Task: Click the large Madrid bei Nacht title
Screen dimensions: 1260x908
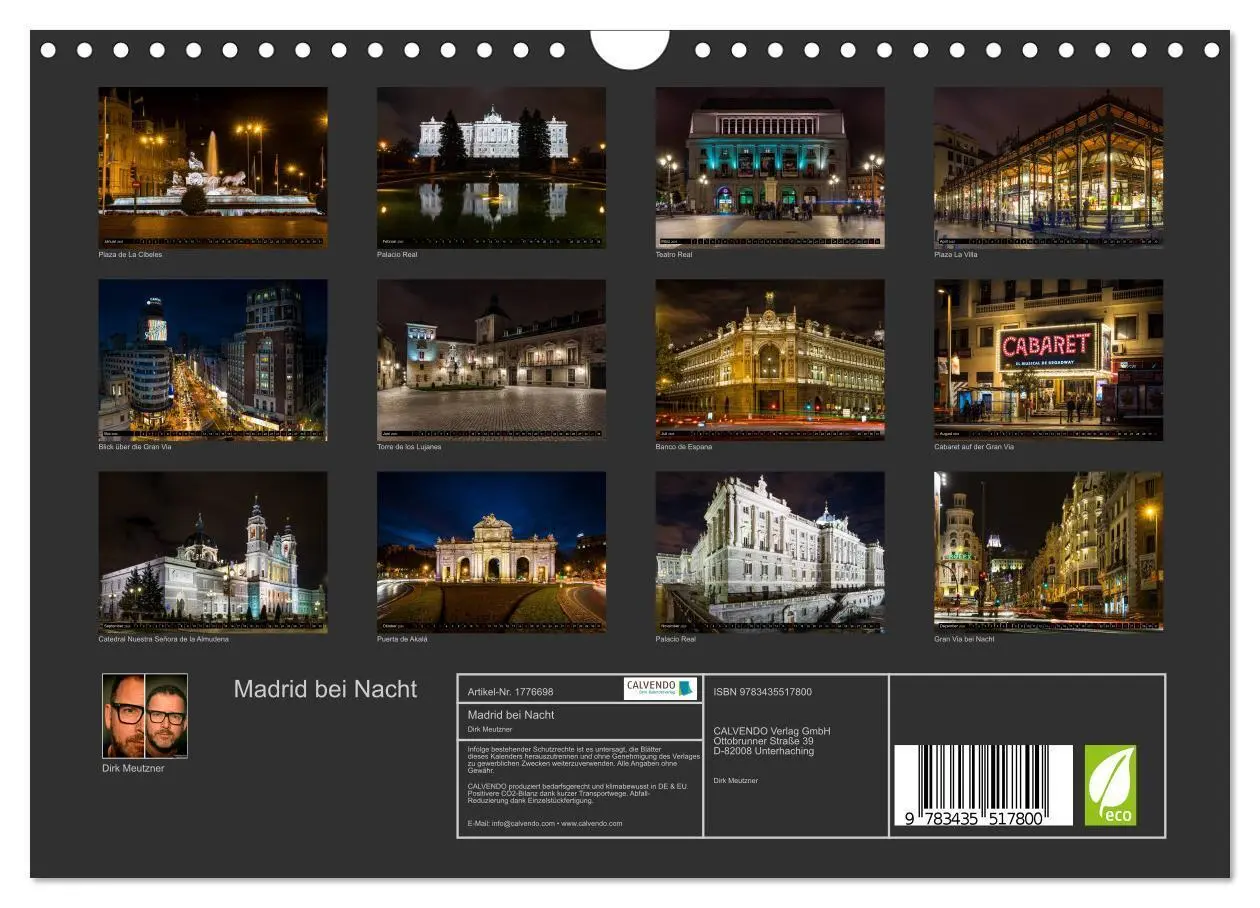Action: pos(325,689)
